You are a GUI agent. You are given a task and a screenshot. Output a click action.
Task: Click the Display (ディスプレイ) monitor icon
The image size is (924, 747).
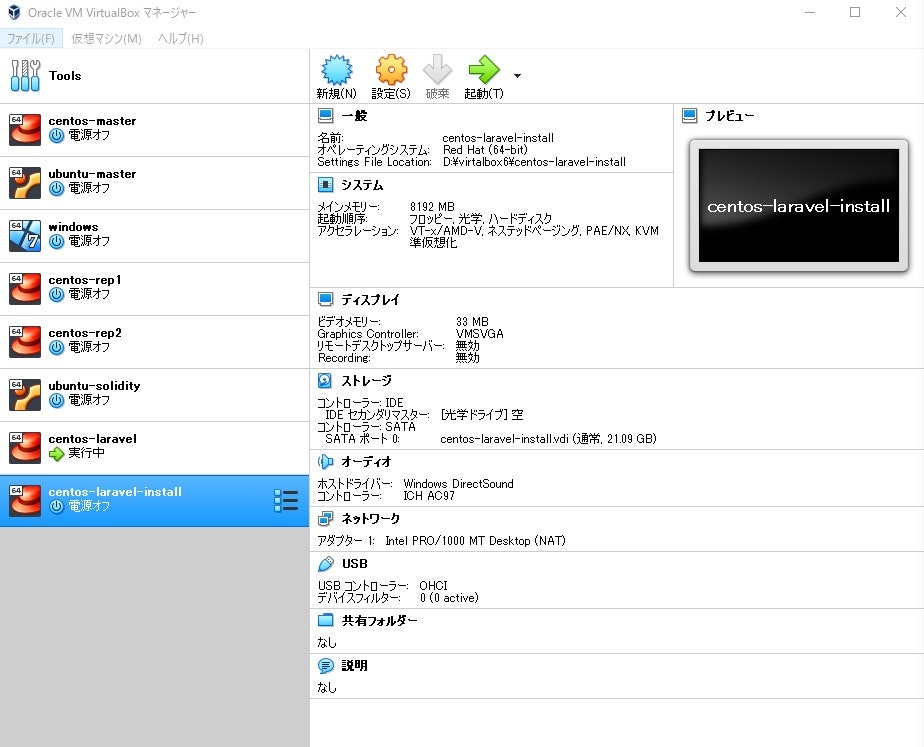tap(325, 299)
